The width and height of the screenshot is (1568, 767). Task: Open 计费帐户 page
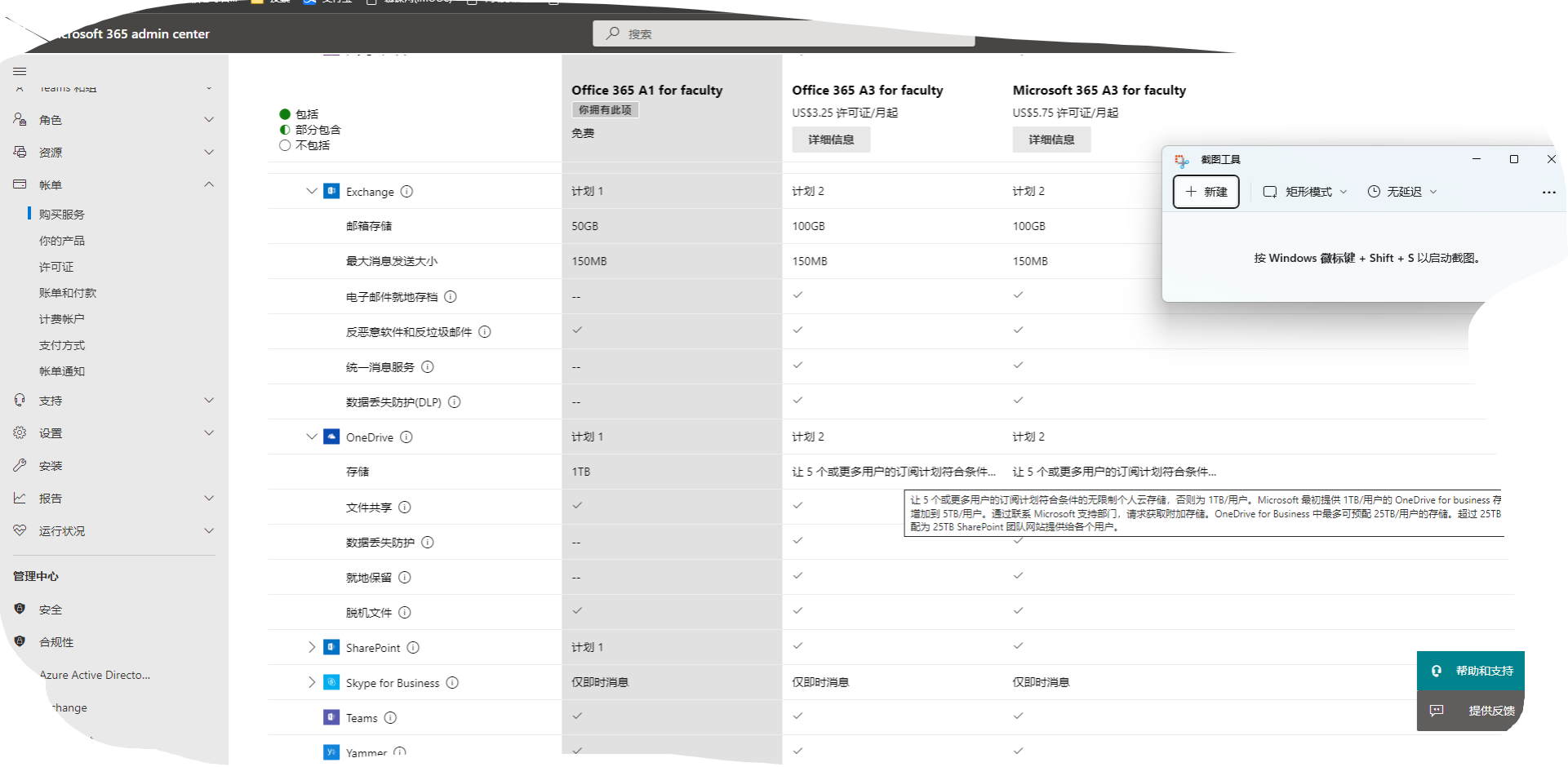point(62,319)
